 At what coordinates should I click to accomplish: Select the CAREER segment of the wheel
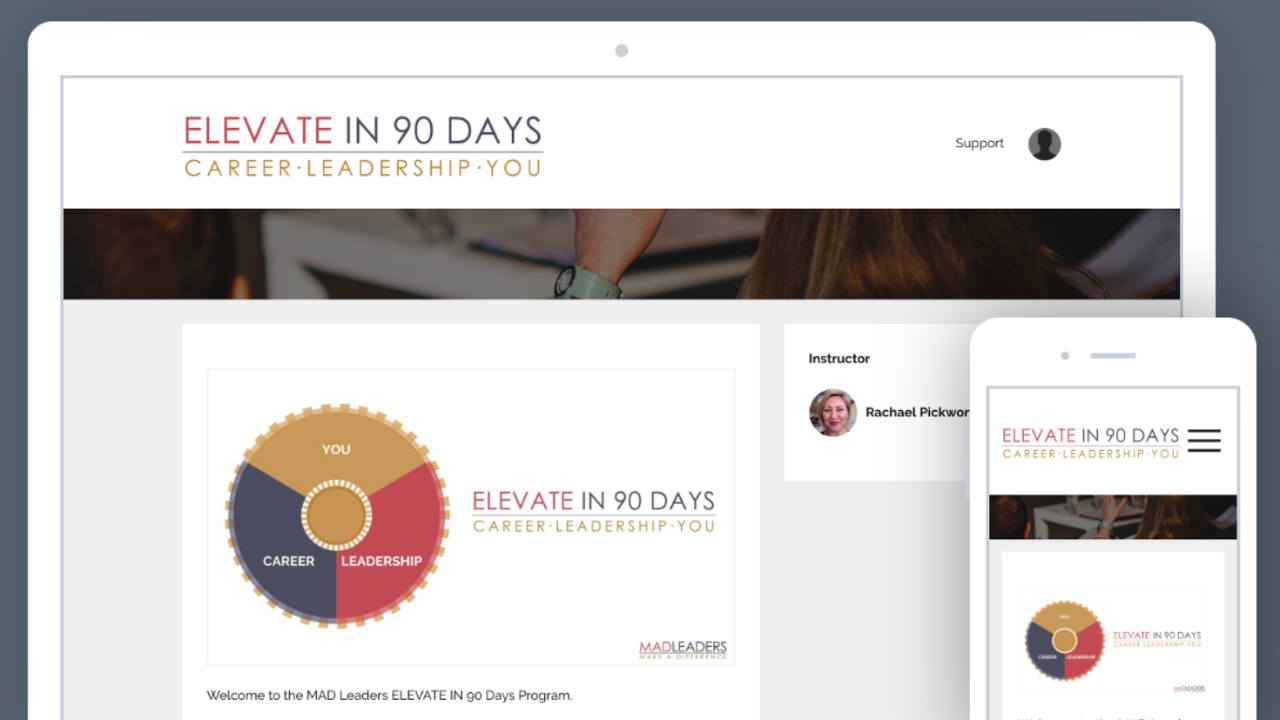[288, 561]
